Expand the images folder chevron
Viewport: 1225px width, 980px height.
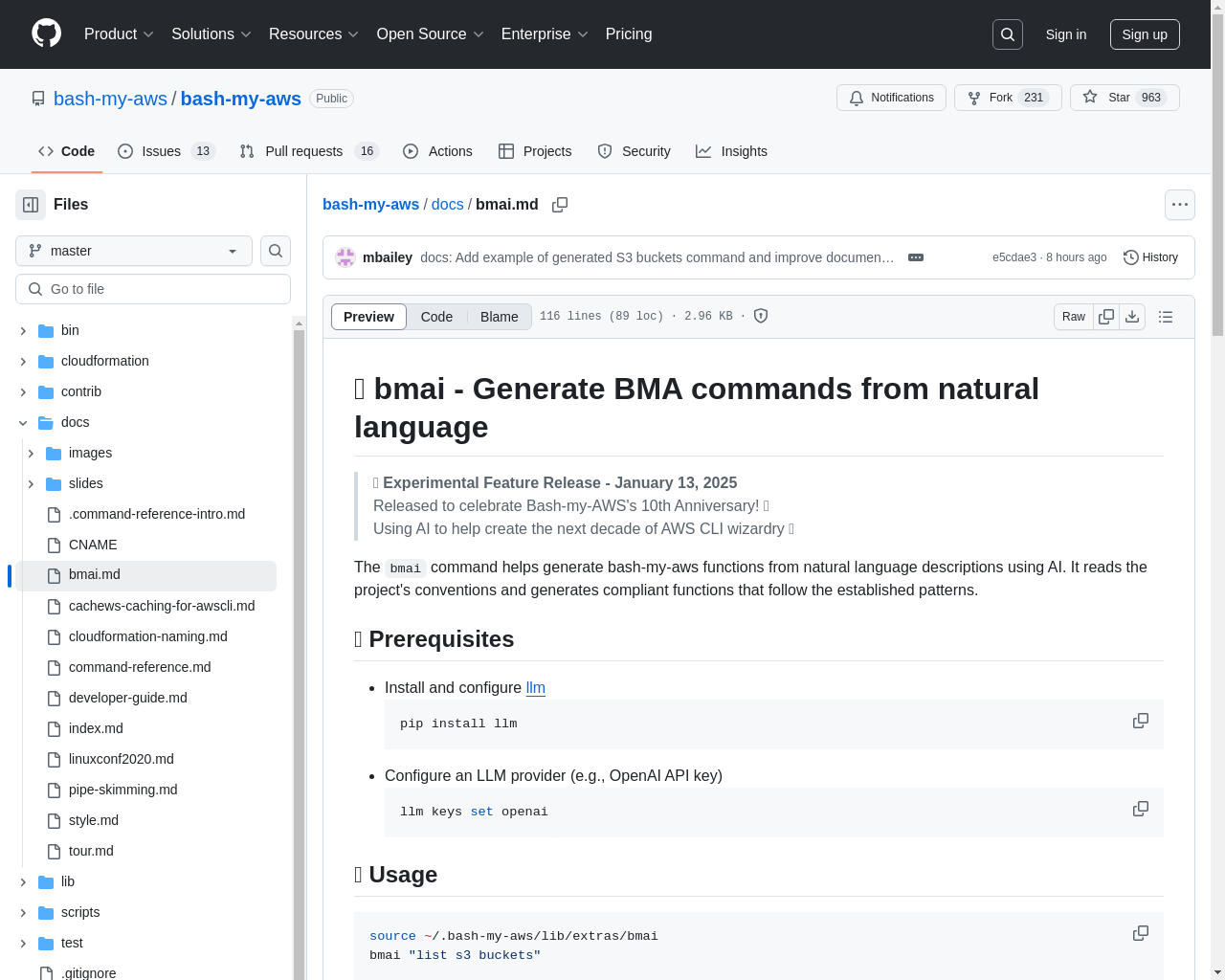31,453
